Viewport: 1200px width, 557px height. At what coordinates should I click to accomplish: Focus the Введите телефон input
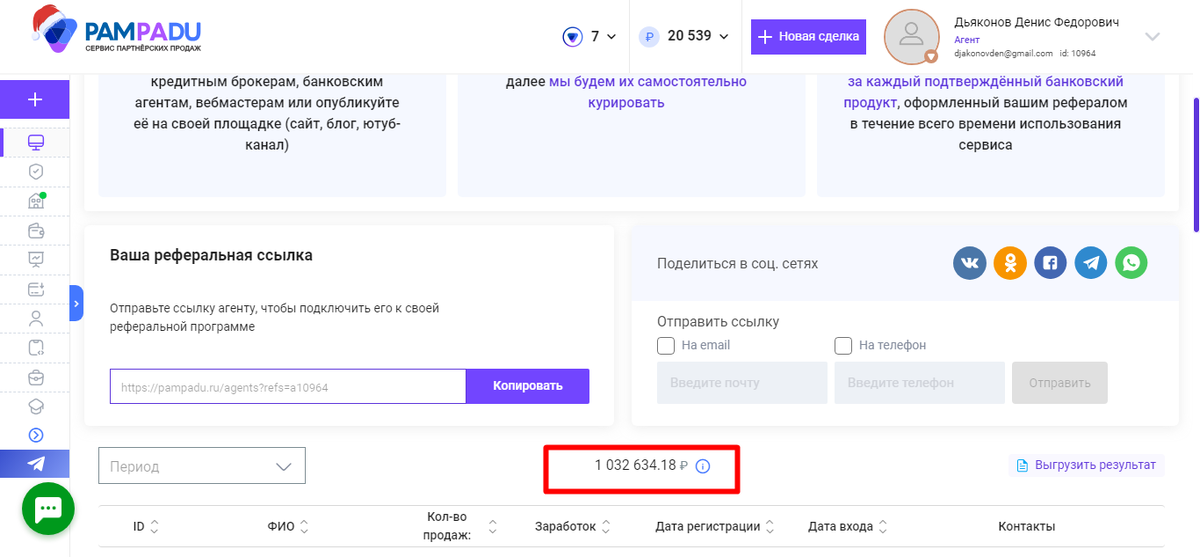(x=919, y=383)
